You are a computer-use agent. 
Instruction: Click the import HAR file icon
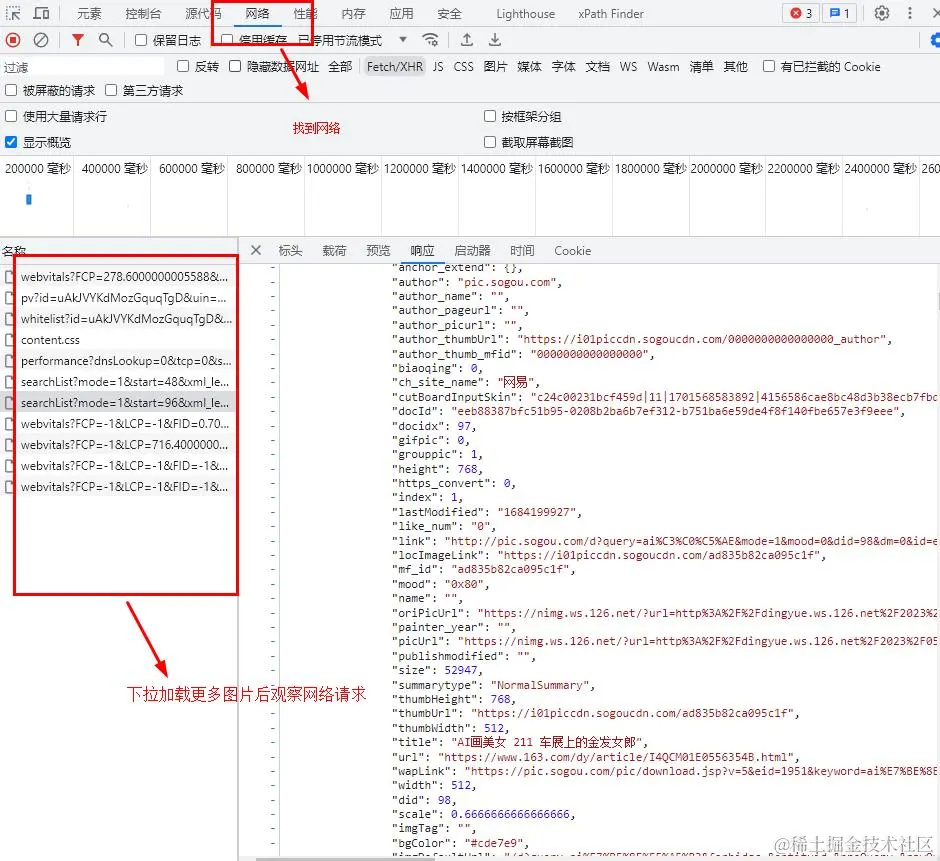click(x=466, y=41)
